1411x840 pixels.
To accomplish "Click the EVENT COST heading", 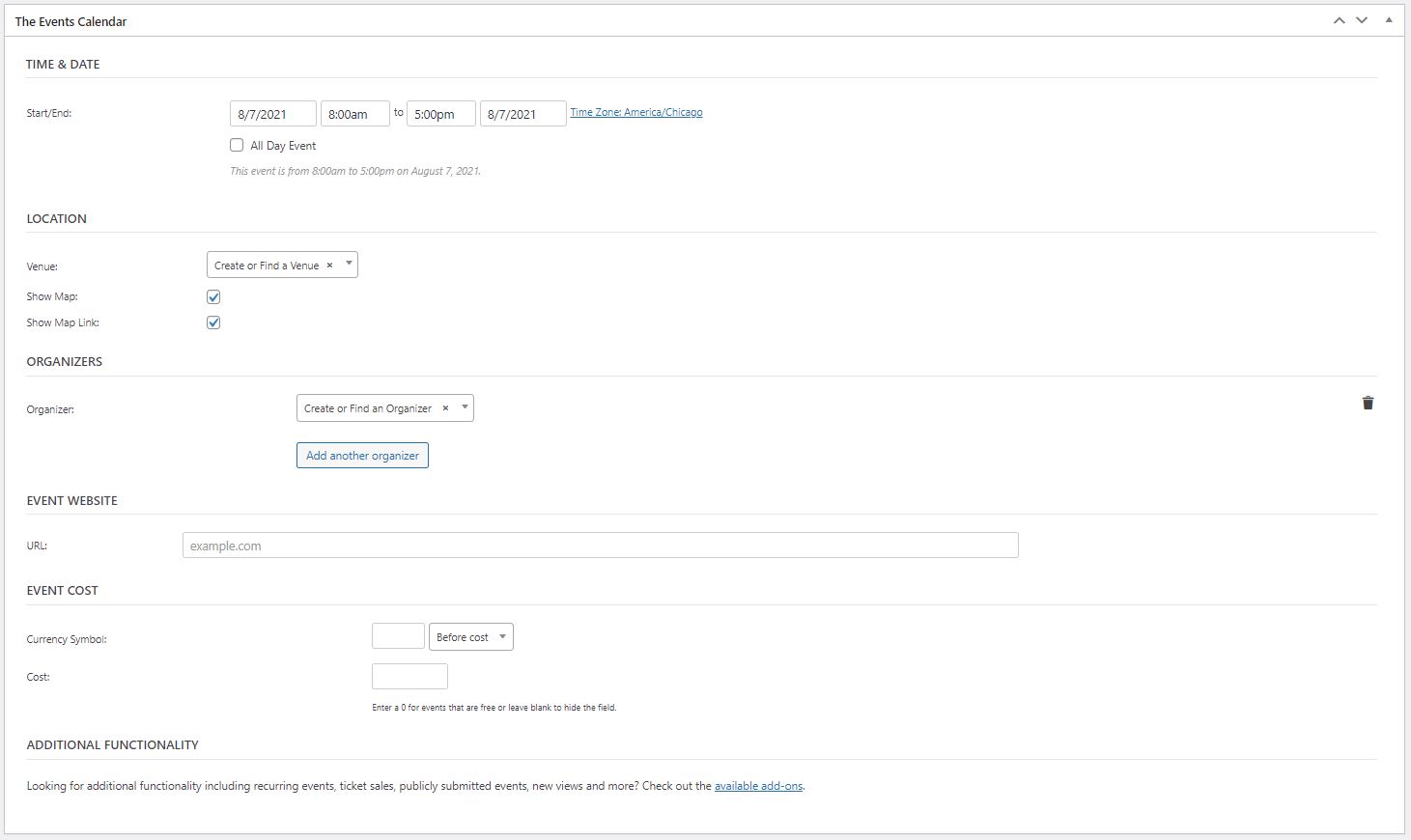I will coord(62,590).
